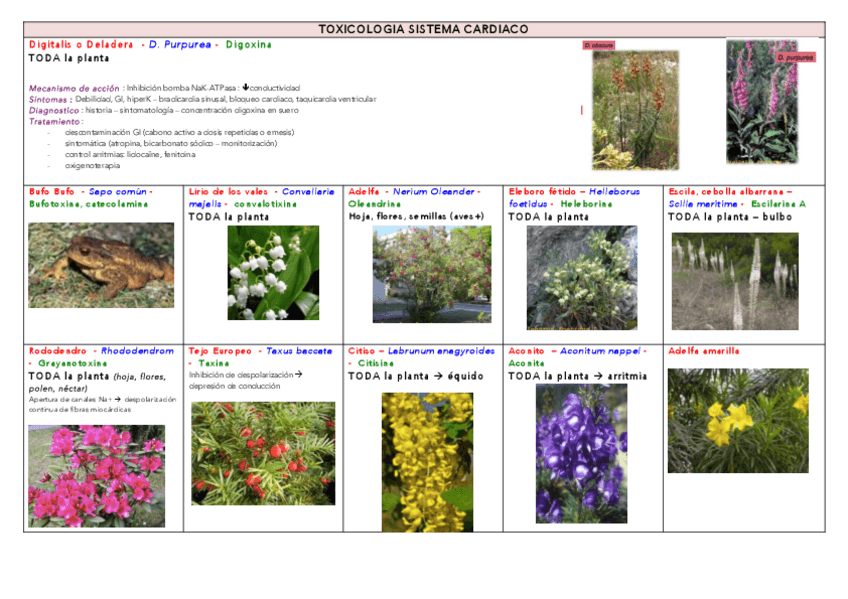Click the pink oleander bush photo
This screenshot has height=599, width=848.
[x=432, y=273]
